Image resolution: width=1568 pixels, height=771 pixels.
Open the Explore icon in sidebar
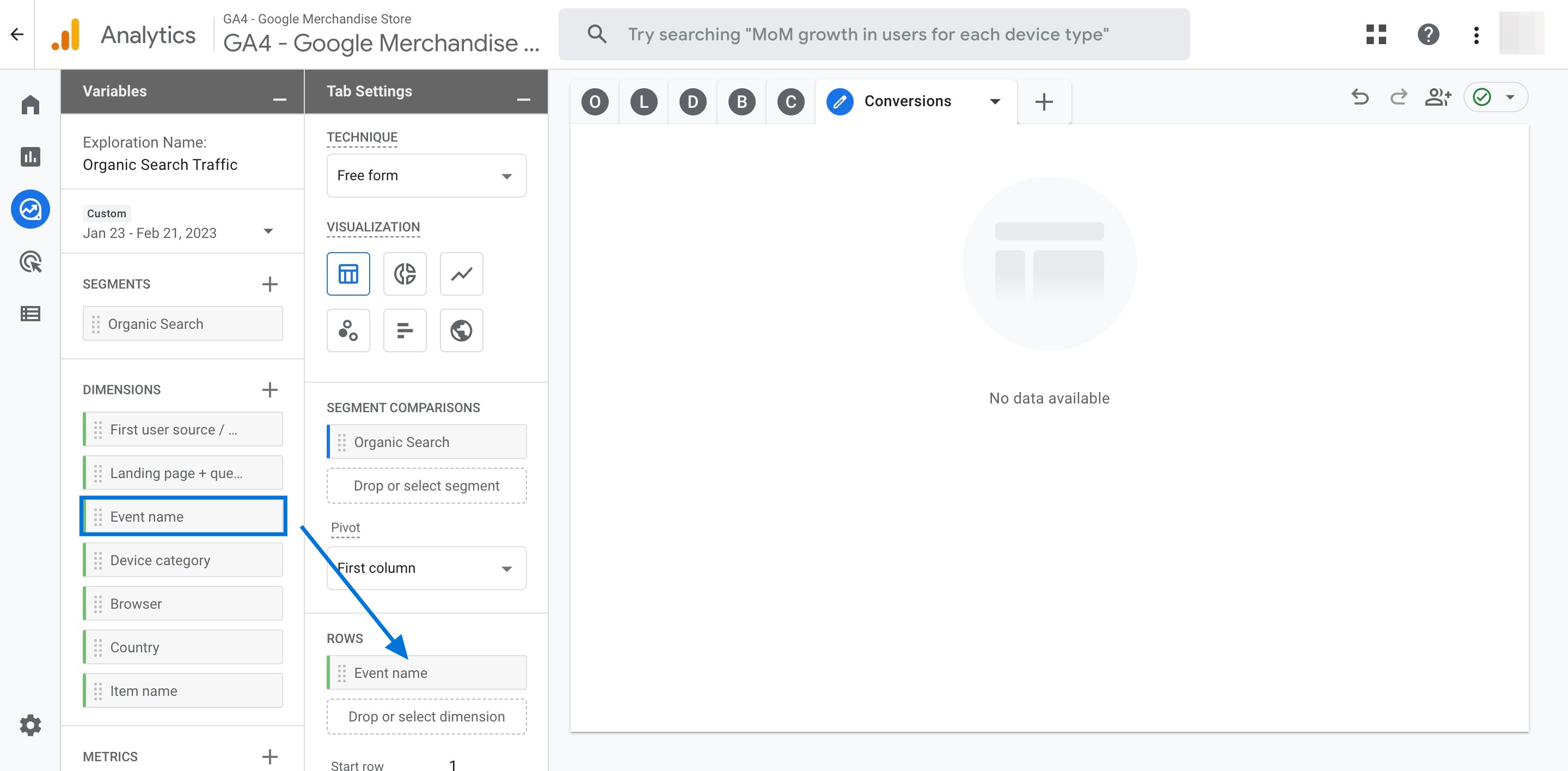(30, 209)
